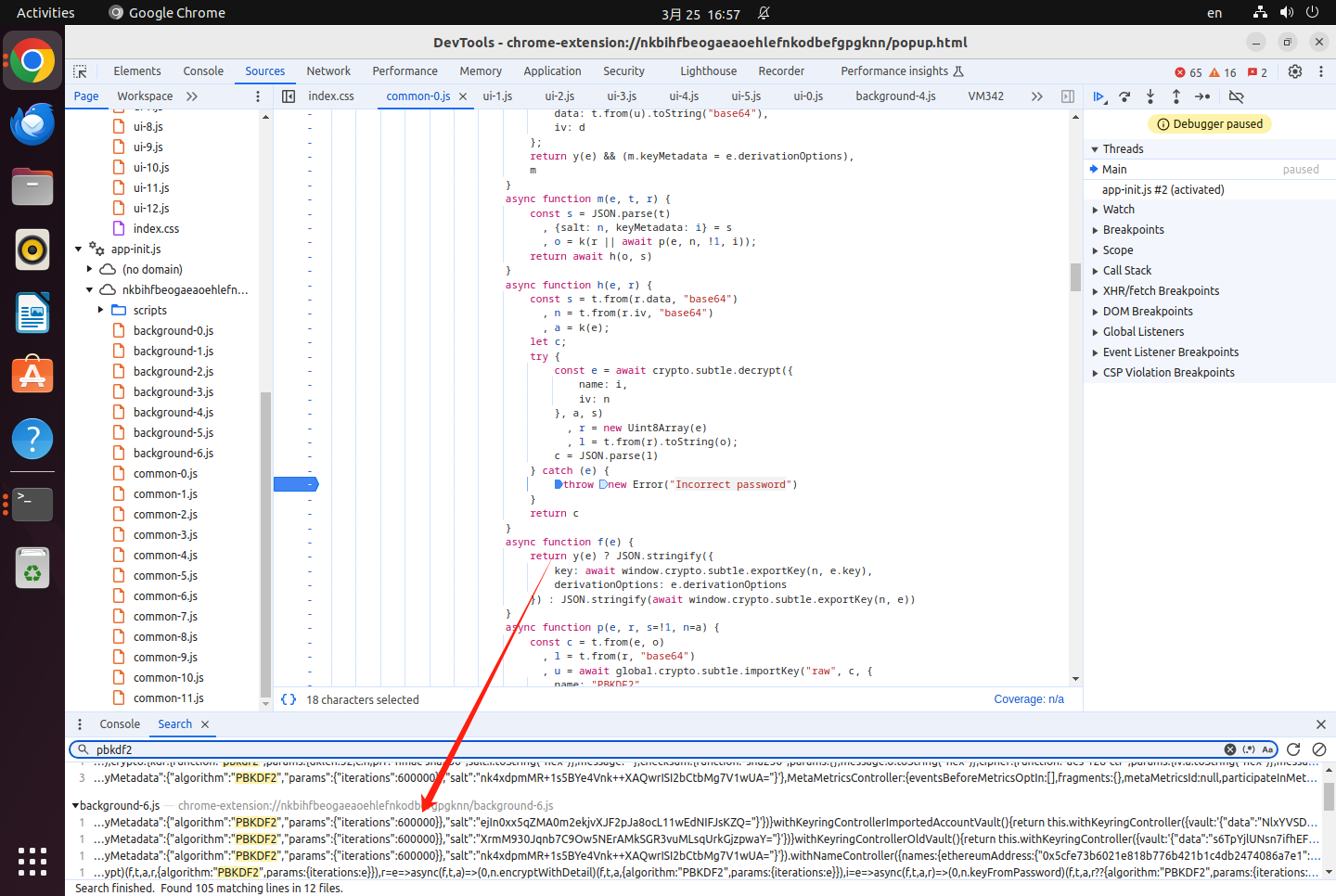Switch to the Elements panel tab
Image resolution: width=1336 pixels, height=896 pixels.
[137, 71]
